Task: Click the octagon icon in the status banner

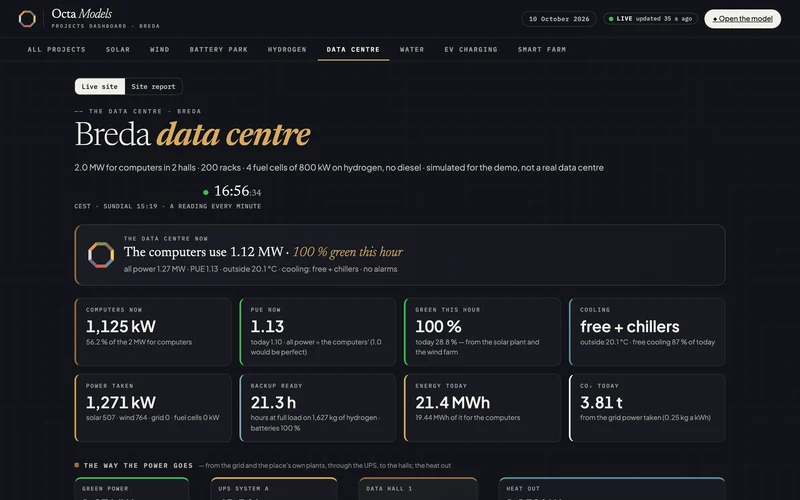Action: click(101, 255)
